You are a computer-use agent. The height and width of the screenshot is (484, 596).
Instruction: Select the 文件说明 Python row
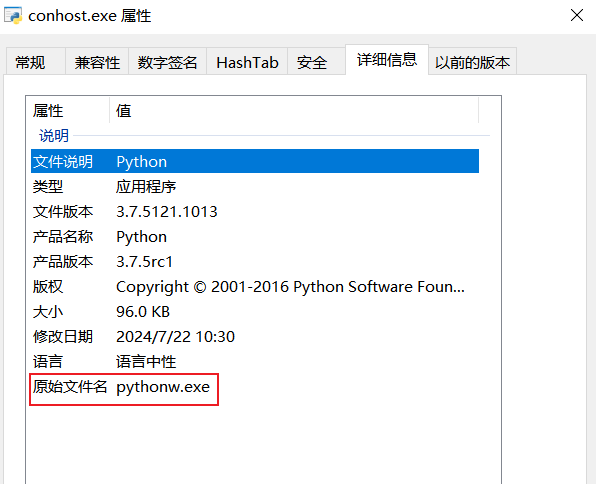pos(255,161)
